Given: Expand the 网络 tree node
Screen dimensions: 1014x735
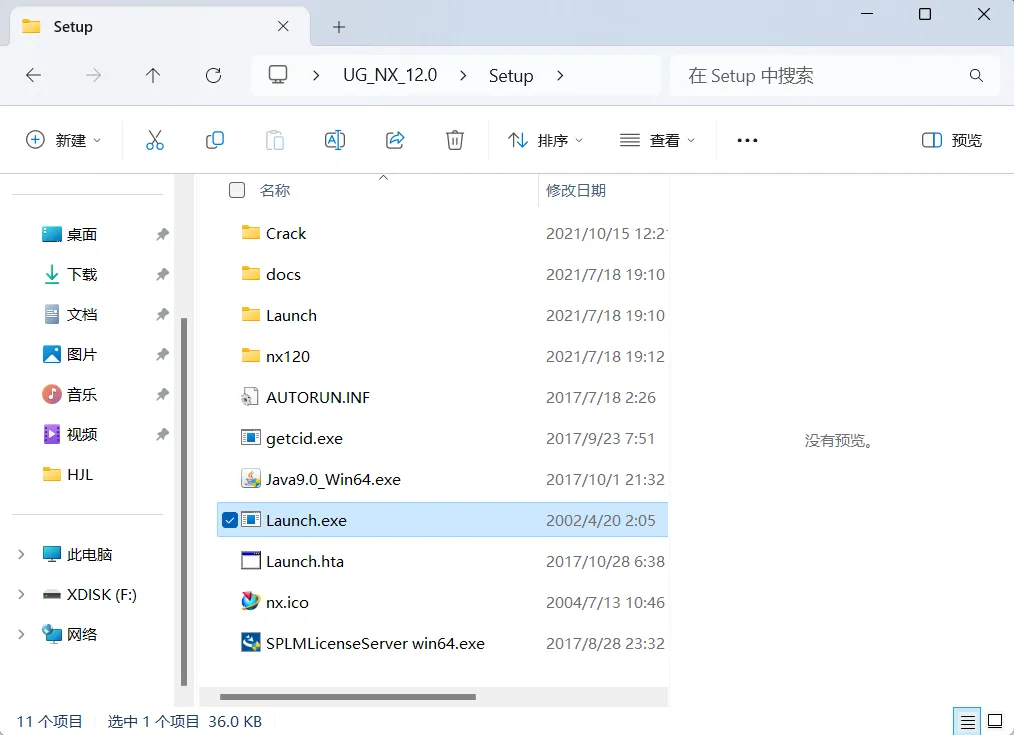Looking at the screenshot, I should (21, 634).
